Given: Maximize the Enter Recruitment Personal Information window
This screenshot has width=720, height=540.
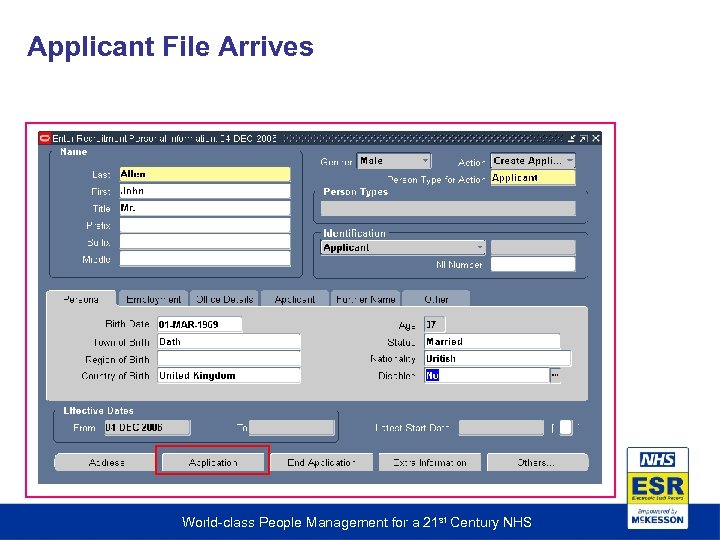Looking at the screenshot, I should [584, 138].
